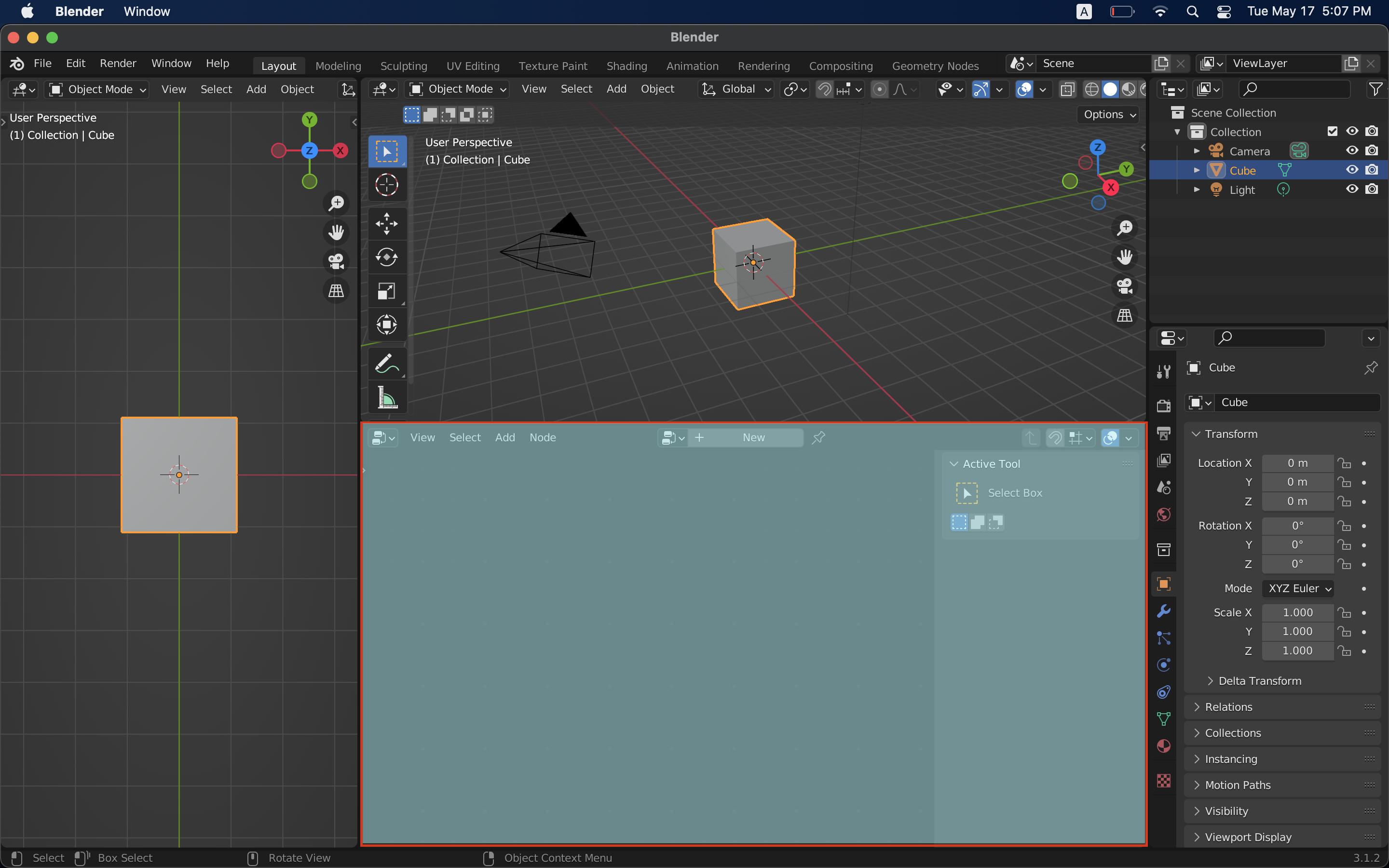Open the XYZ Euler rotation mode dropdown
Viewport: 1389px width, 868px height.
(1298, 588)
